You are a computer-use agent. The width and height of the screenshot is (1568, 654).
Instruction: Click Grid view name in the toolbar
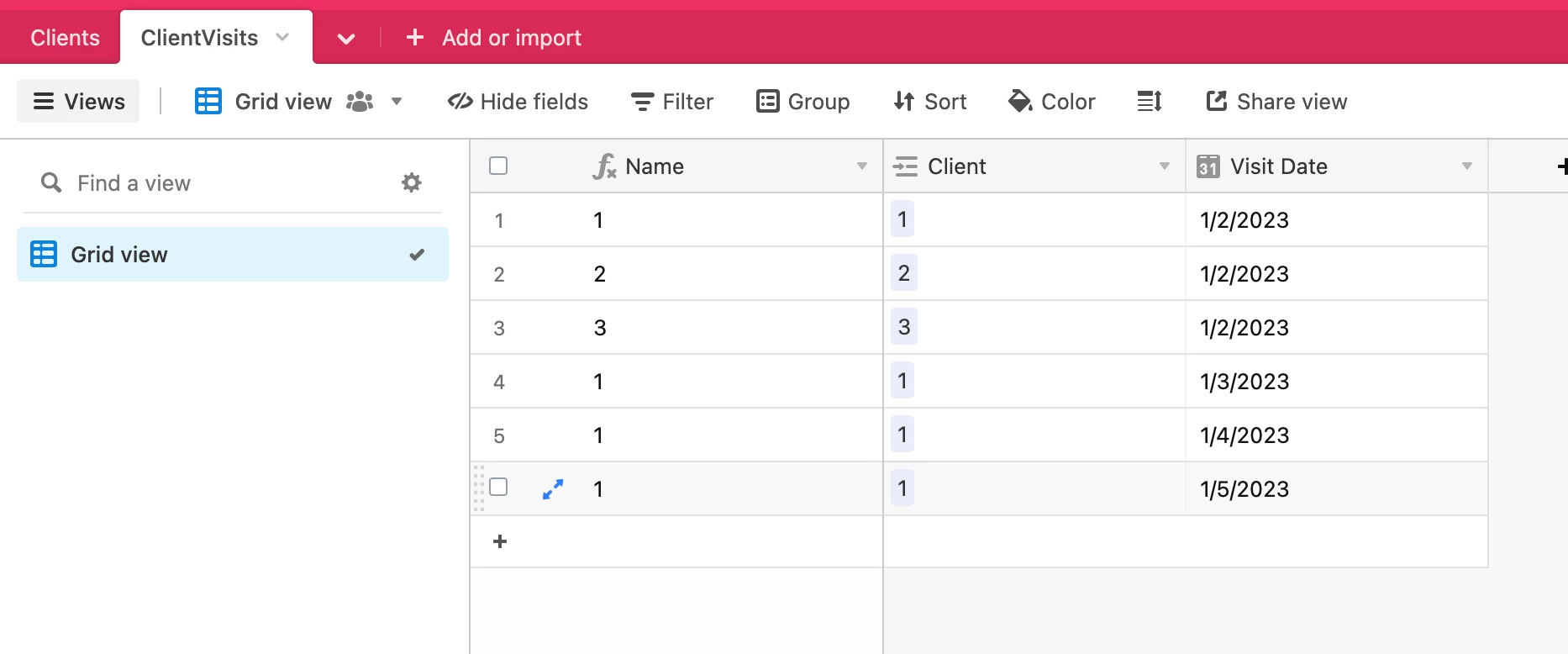point(283,102)
